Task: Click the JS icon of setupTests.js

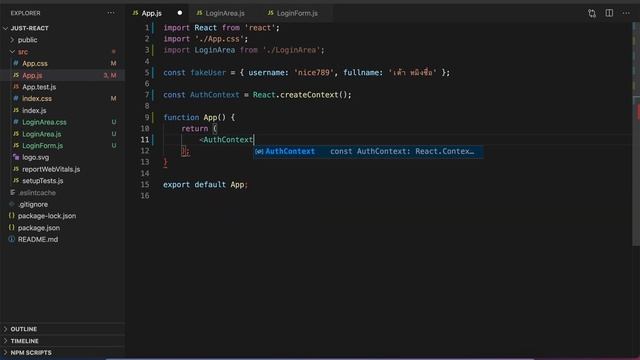Action: (16, 180)
